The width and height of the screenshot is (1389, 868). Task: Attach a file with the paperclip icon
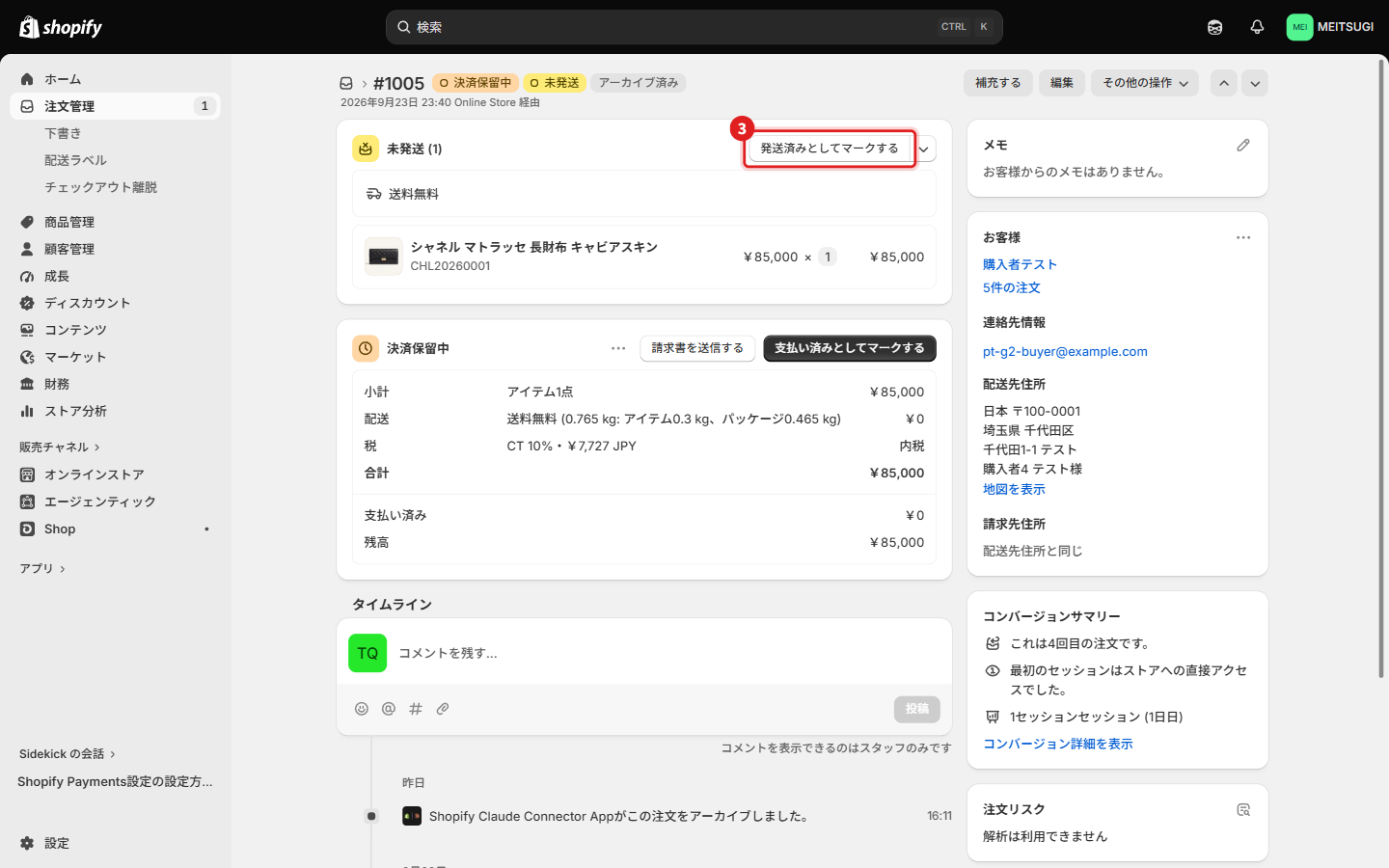[x=443, y=709]
